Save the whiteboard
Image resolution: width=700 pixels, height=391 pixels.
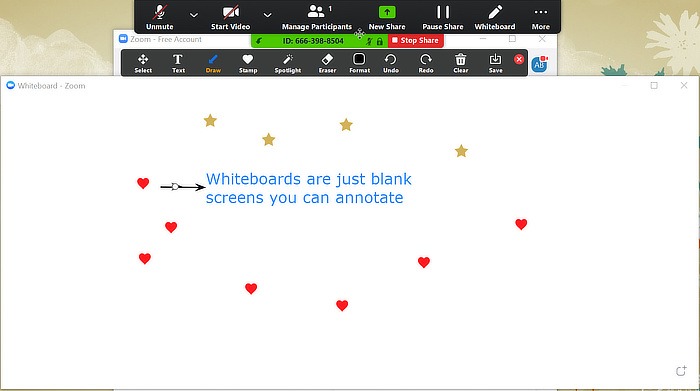pos(495,63)
